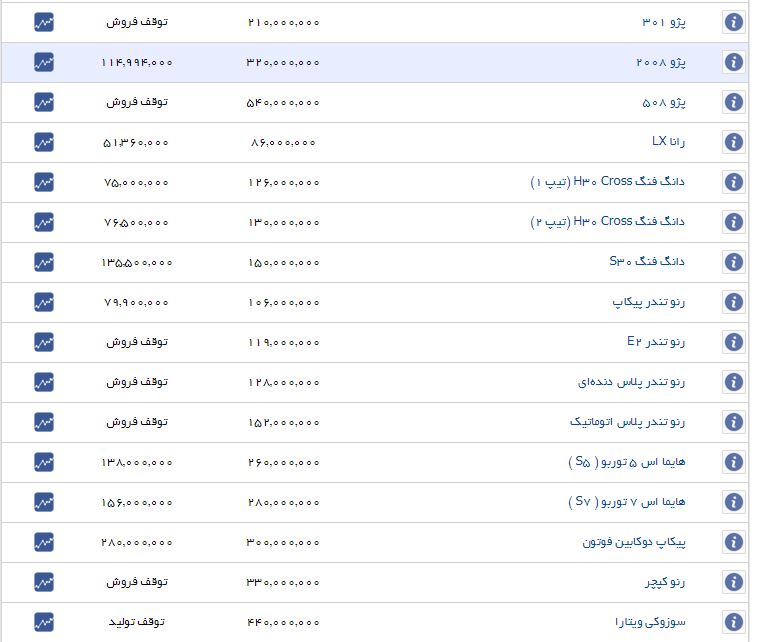Click info icon for دانگ فنگ S30
This screenshot has width=758, height=642.
[734, 262]
